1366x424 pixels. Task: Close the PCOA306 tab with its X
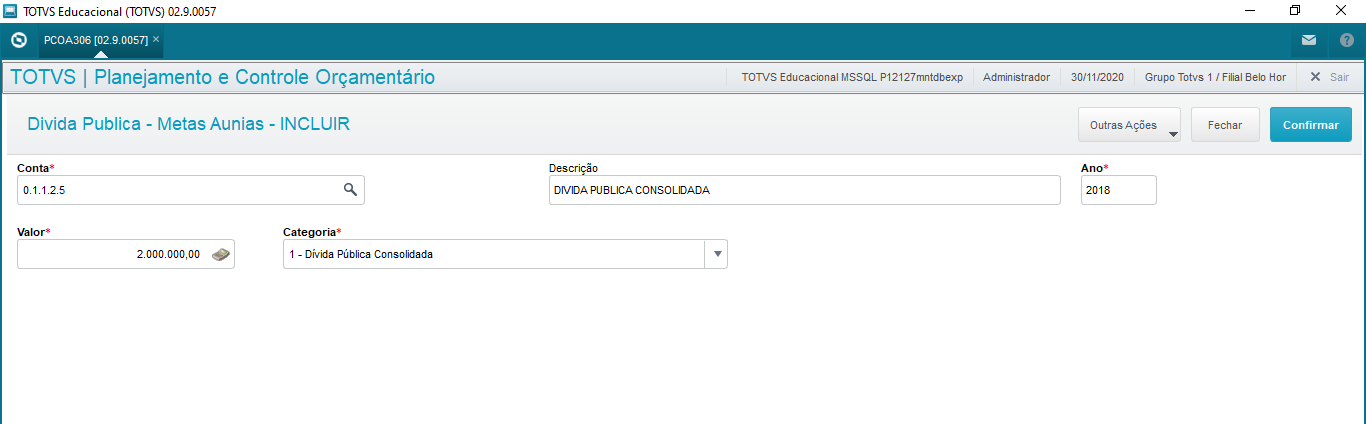[x=156, y=39]
